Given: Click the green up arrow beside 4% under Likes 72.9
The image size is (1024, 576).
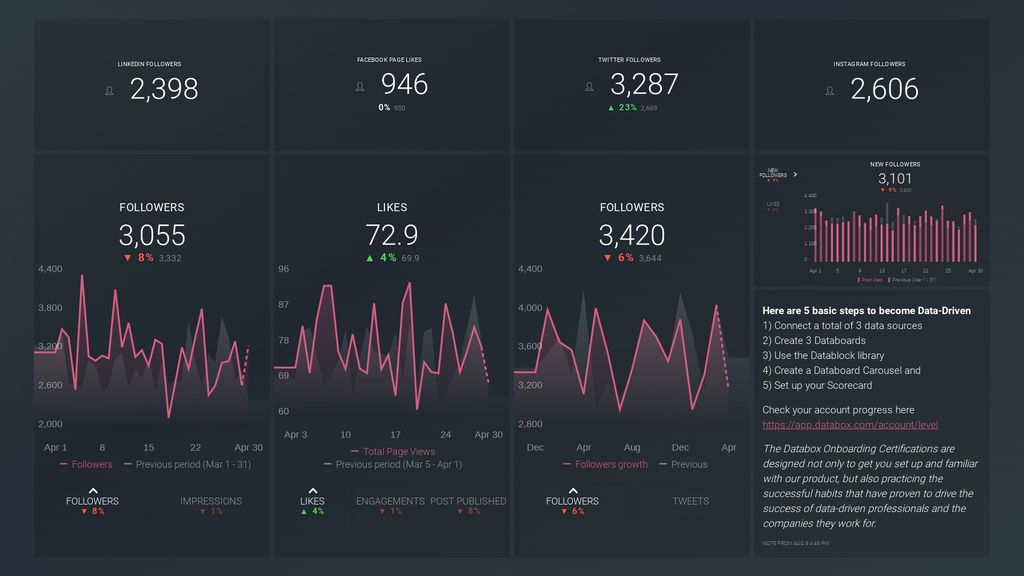Looking at the screenshot, I should tap(370, 258).
